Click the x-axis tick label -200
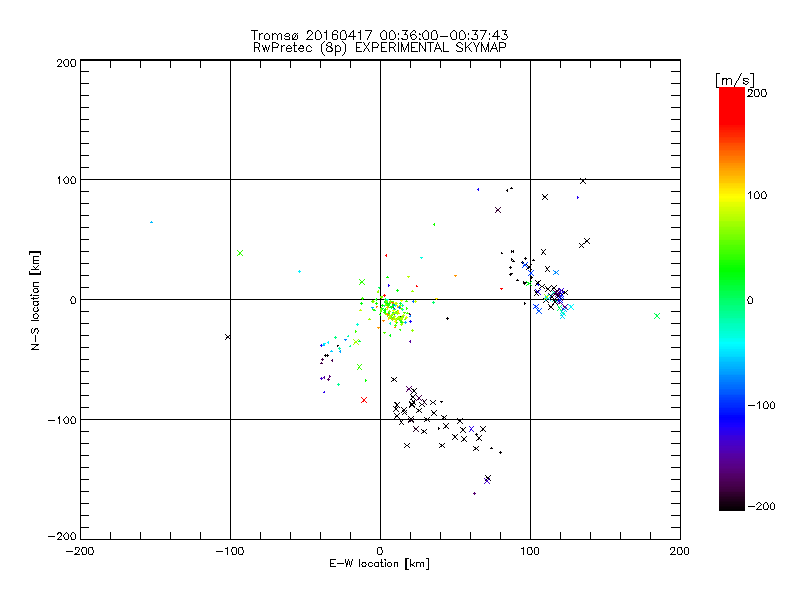 [x=80, y=552]
